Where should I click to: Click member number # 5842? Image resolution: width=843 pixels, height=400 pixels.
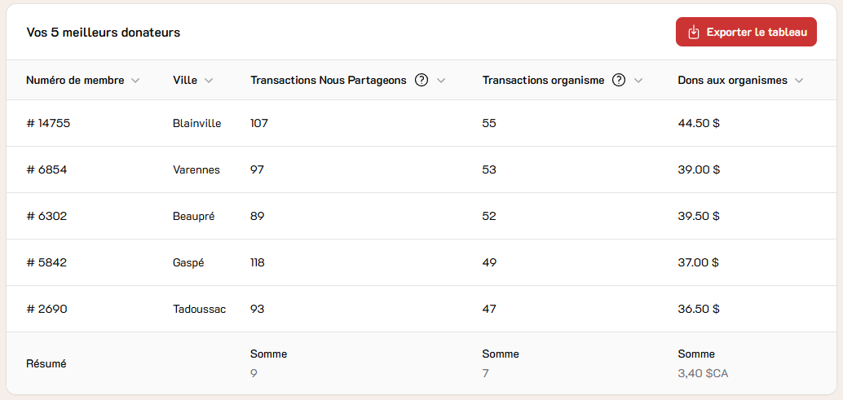click(47, 263)
